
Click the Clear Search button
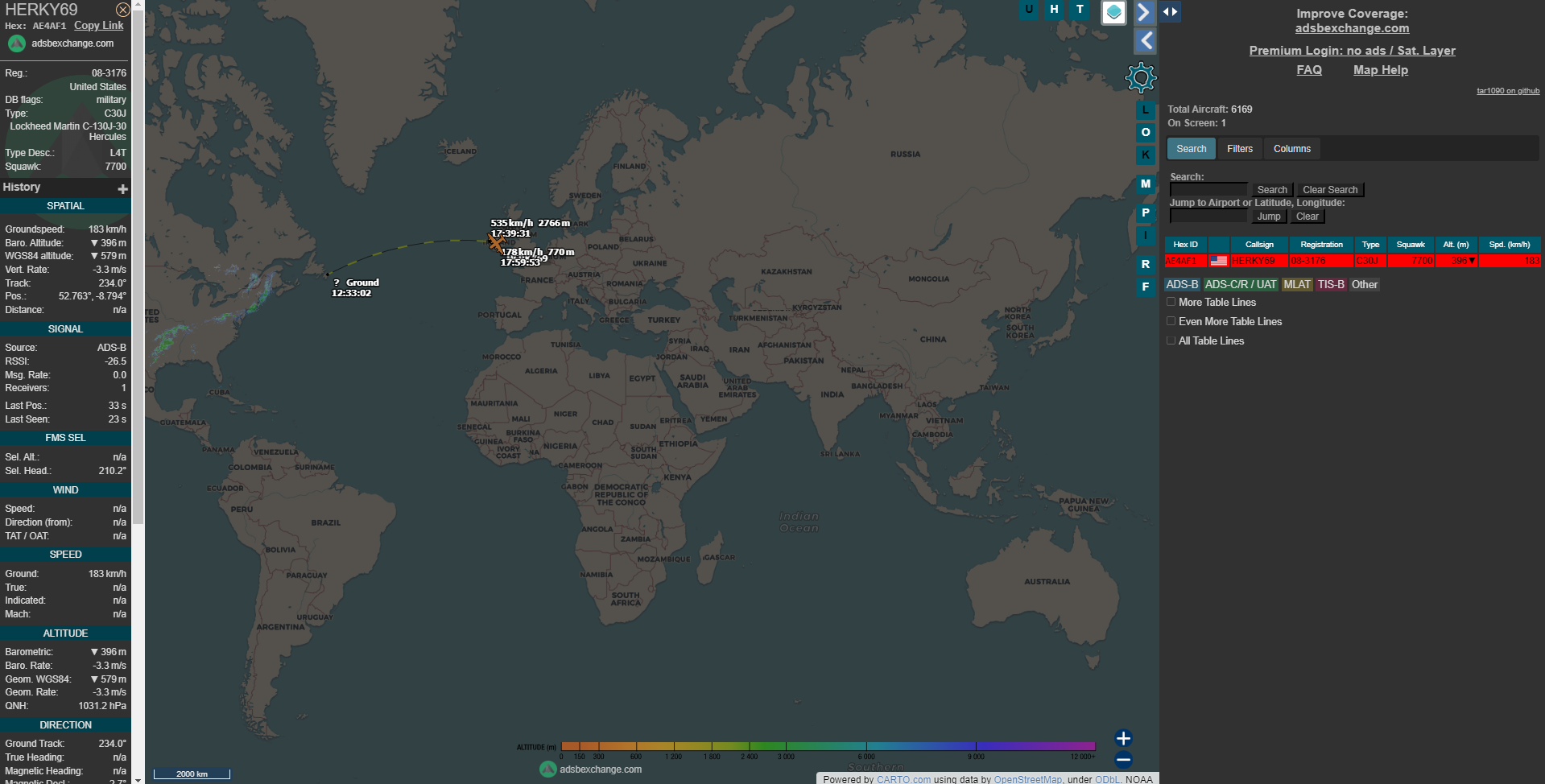(x=1330, y=190)
